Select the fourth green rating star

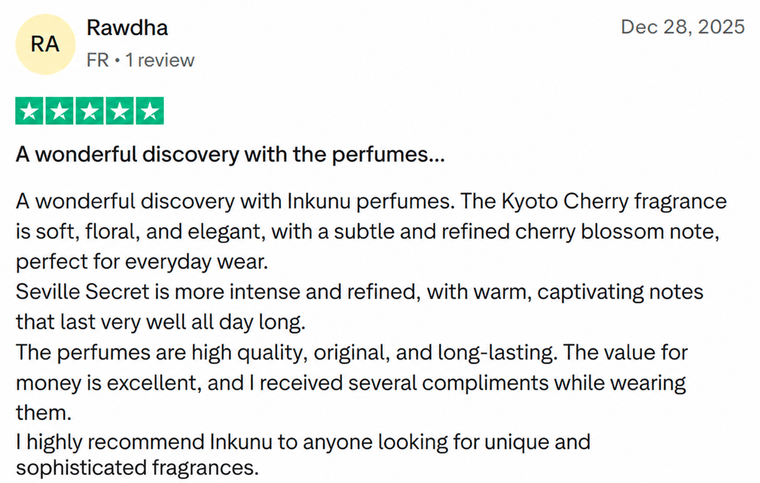pos(120,111)
